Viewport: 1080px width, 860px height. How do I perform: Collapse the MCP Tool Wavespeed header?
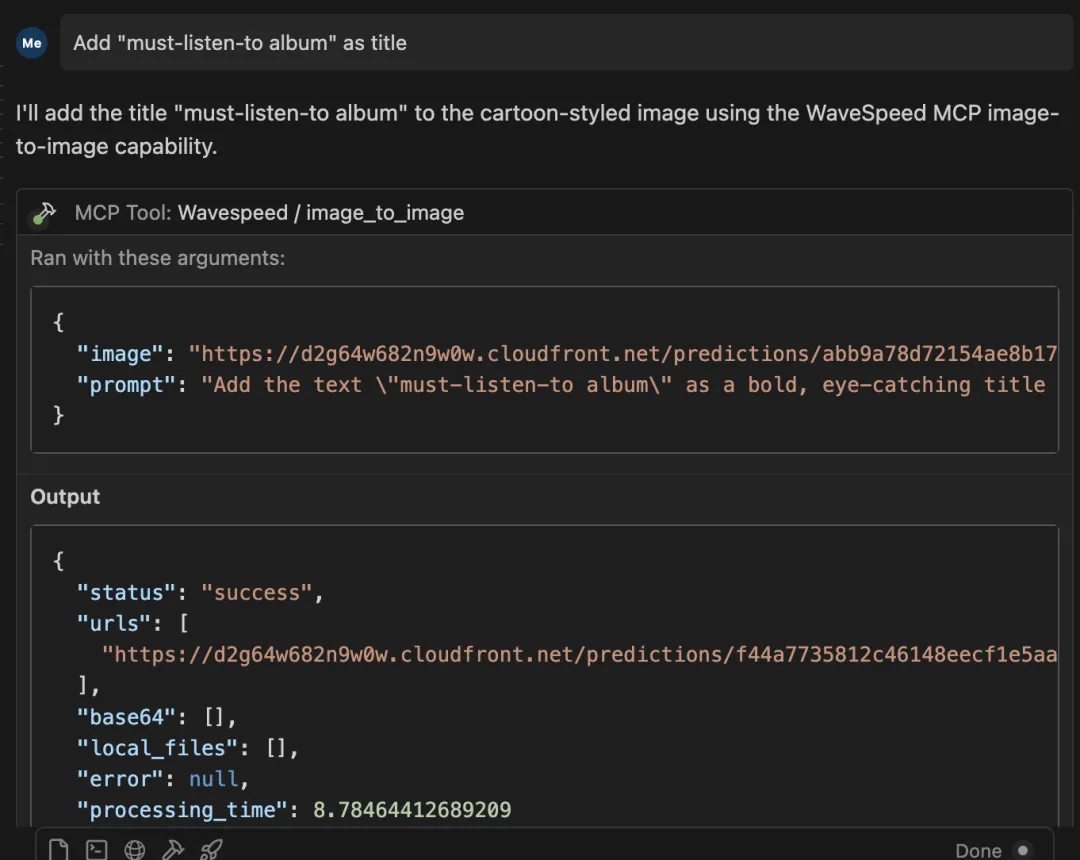click(544, 213)
